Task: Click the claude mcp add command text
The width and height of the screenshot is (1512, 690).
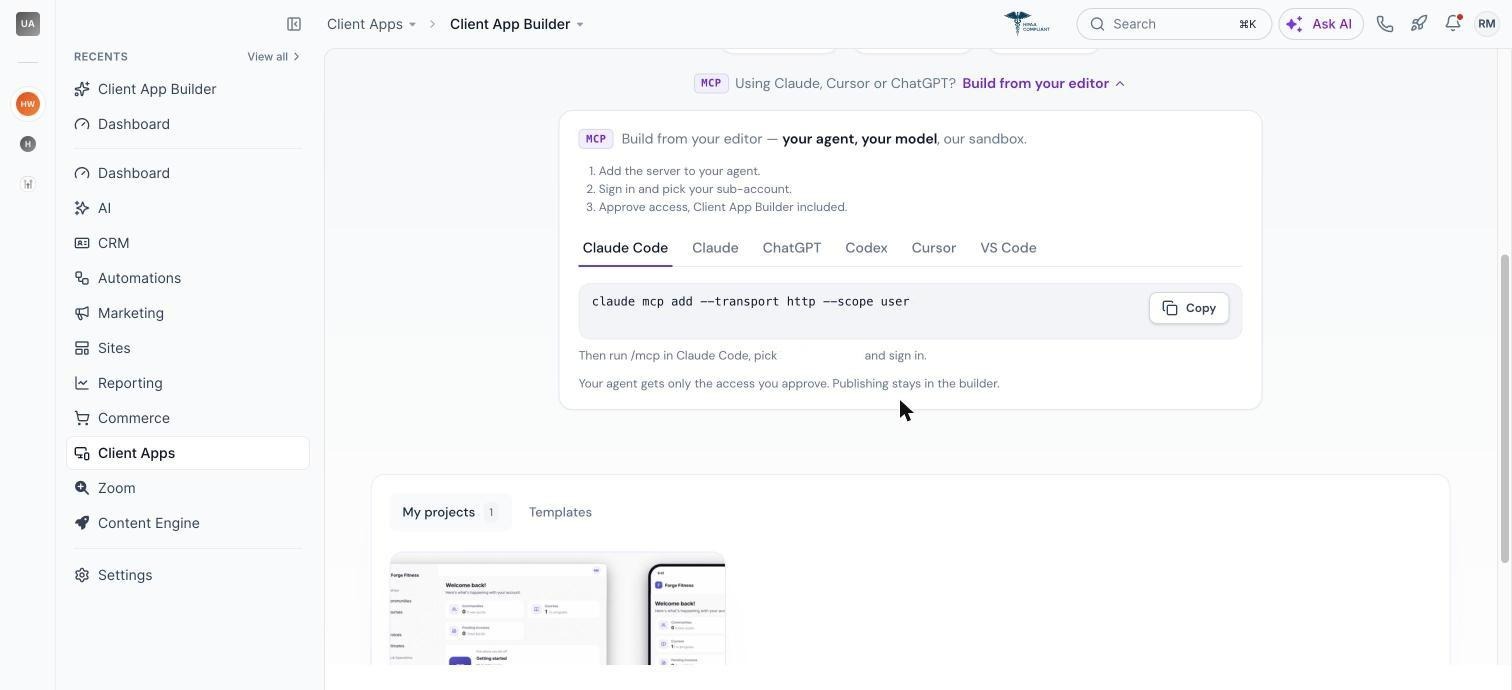Action: (x=750, y=301)
